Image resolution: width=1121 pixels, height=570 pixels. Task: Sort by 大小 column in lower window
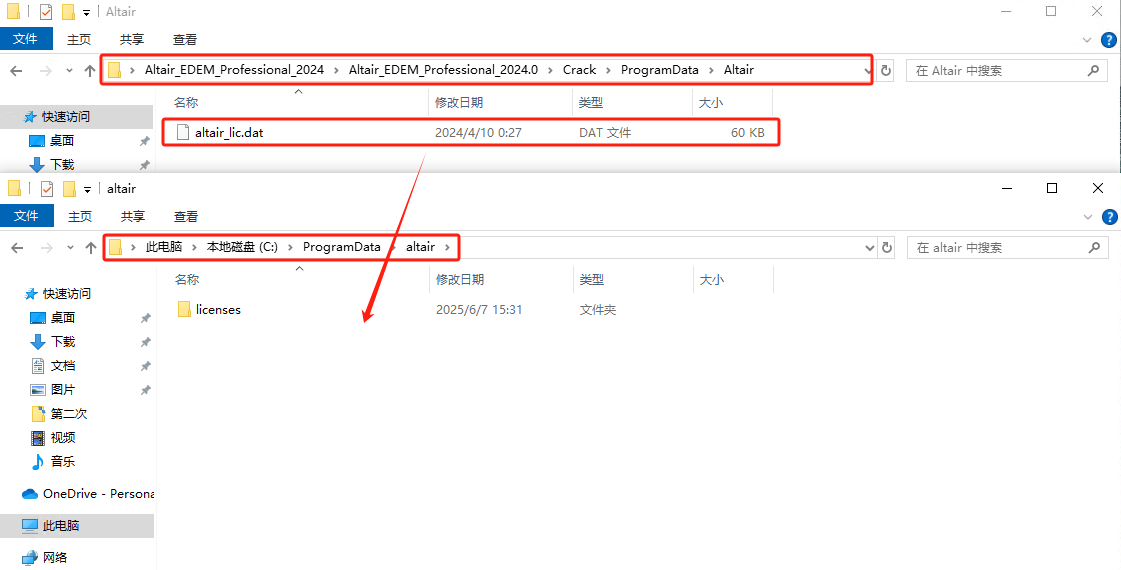click(711, 280)
